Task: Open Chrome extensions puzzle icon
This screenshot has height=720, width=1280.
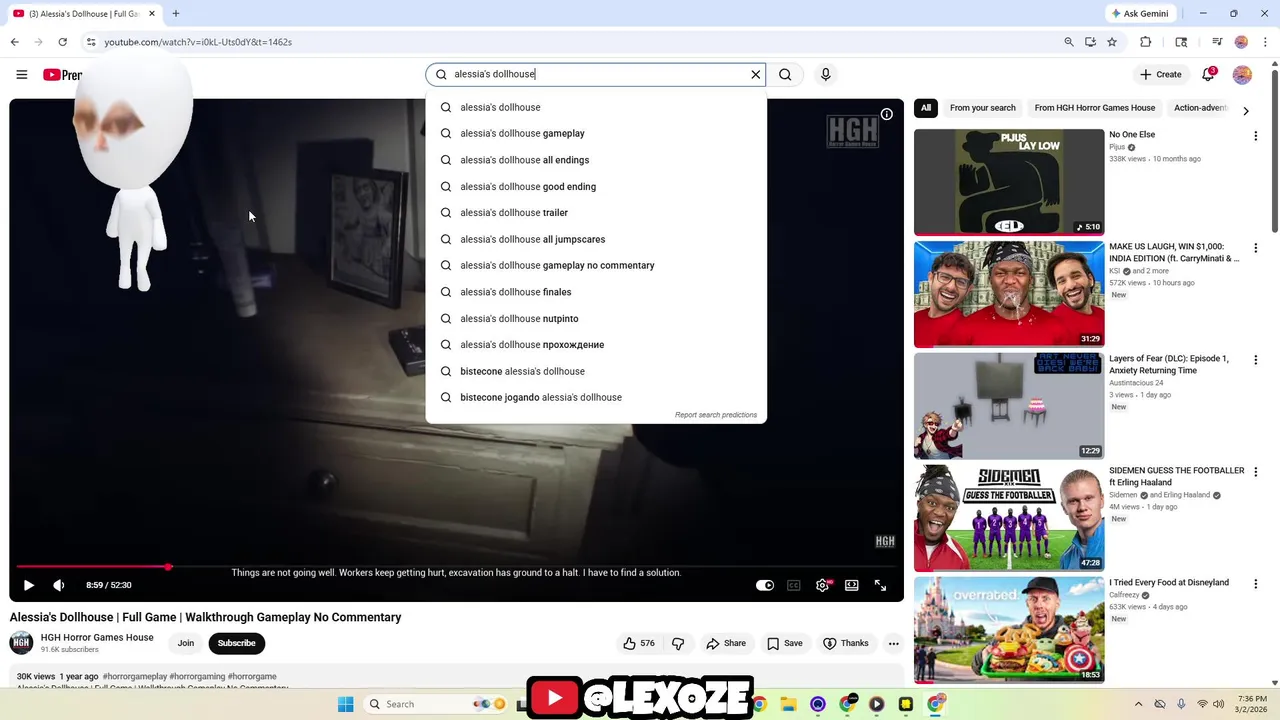Action: tap(1146, 42)
